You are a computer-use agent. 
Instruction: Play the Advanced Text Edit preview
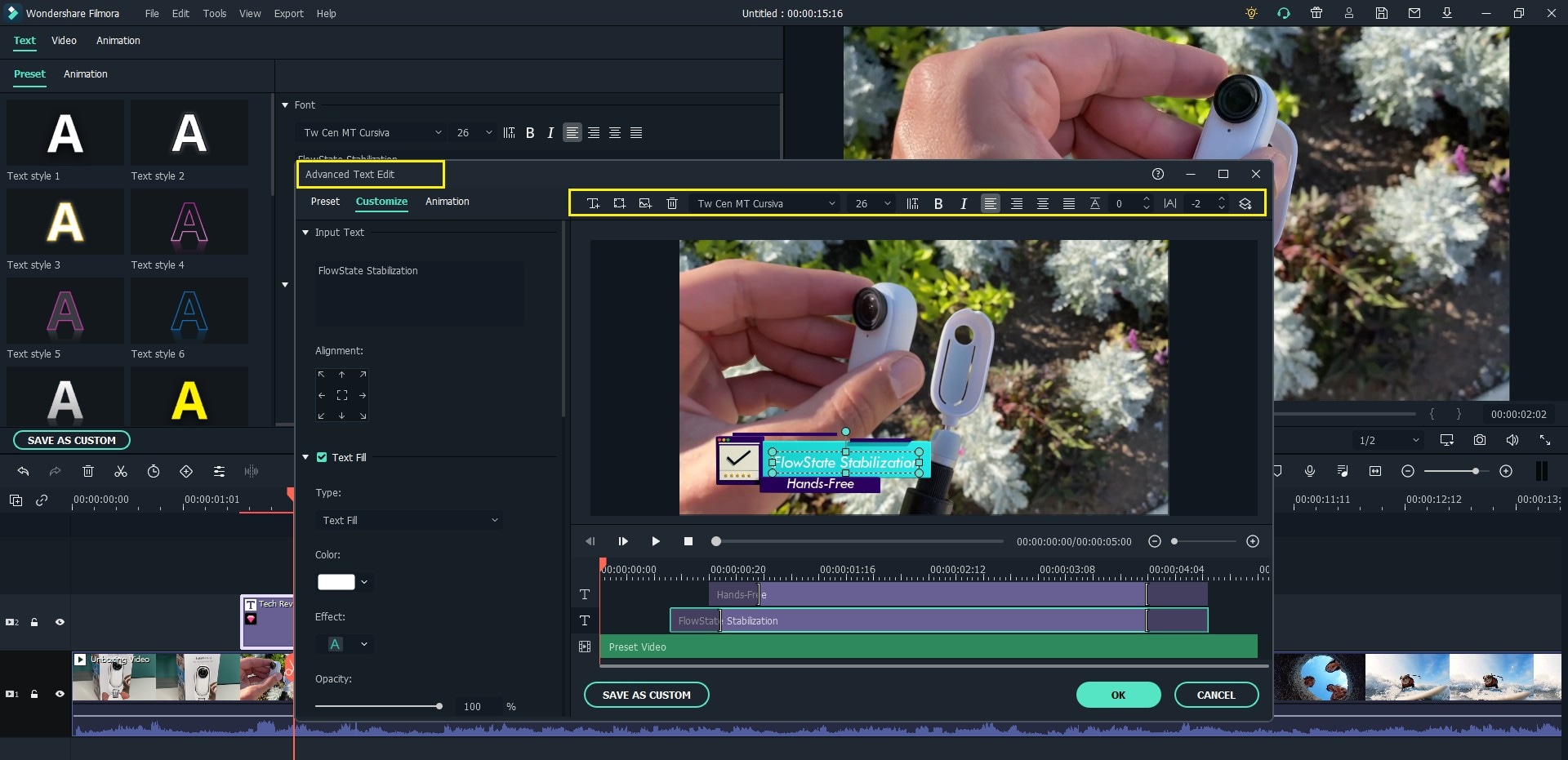click(x=656, y=541)
